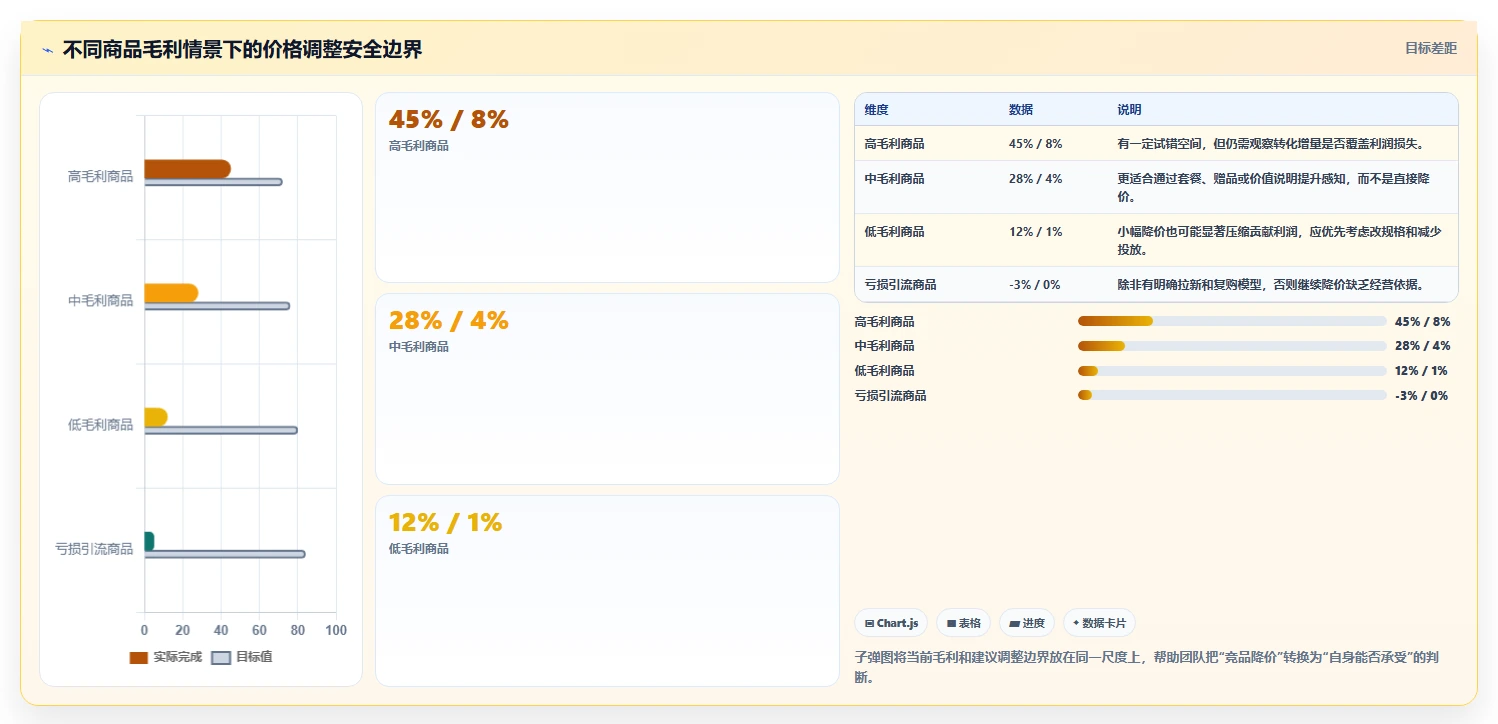This screenshot has width=1498, height=724.
Task: Click the 高毛利商品 actual bar in chart
Action: [x=187, y=169]
